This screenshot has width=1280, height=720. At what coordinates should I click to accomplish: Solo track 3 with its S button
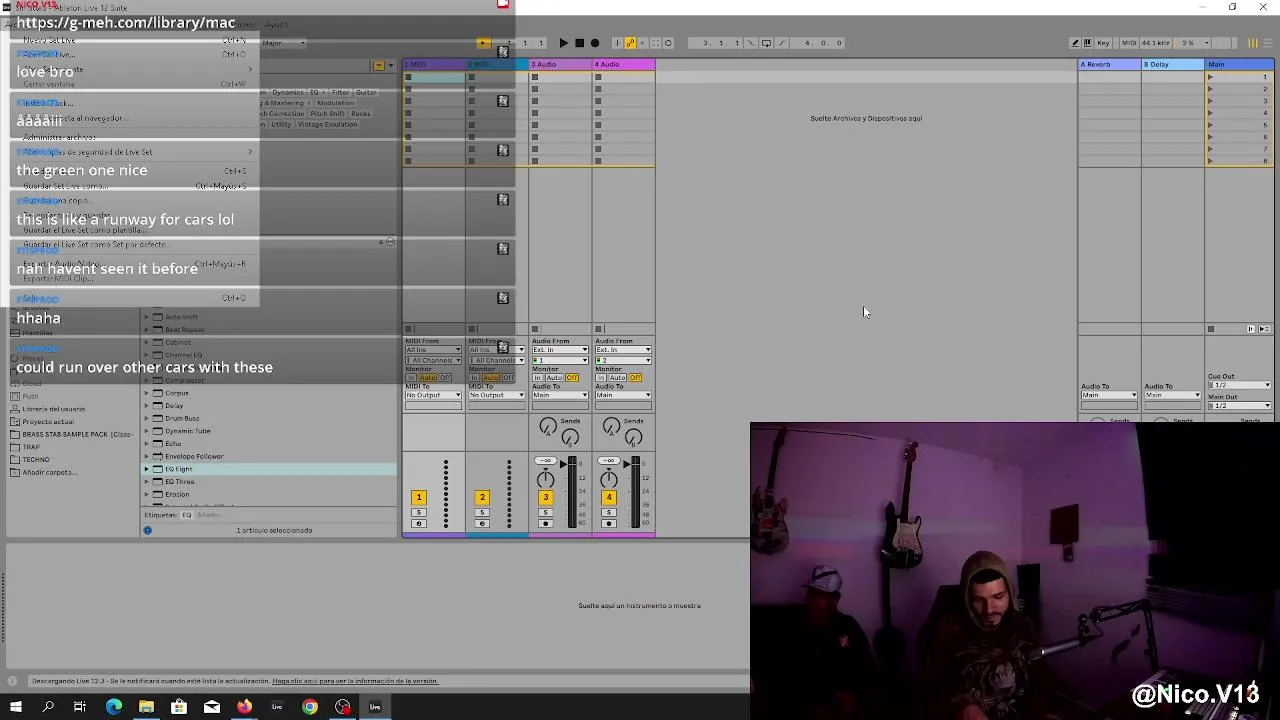(545, 513)
